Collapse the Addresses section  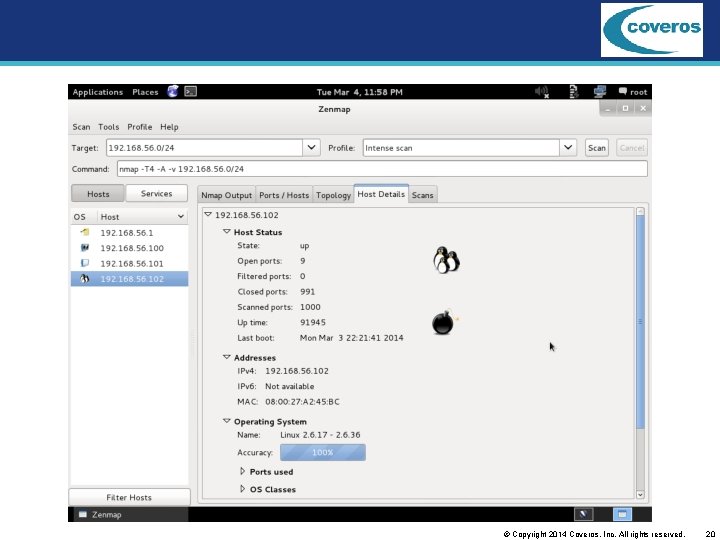(x=226, y=357)
